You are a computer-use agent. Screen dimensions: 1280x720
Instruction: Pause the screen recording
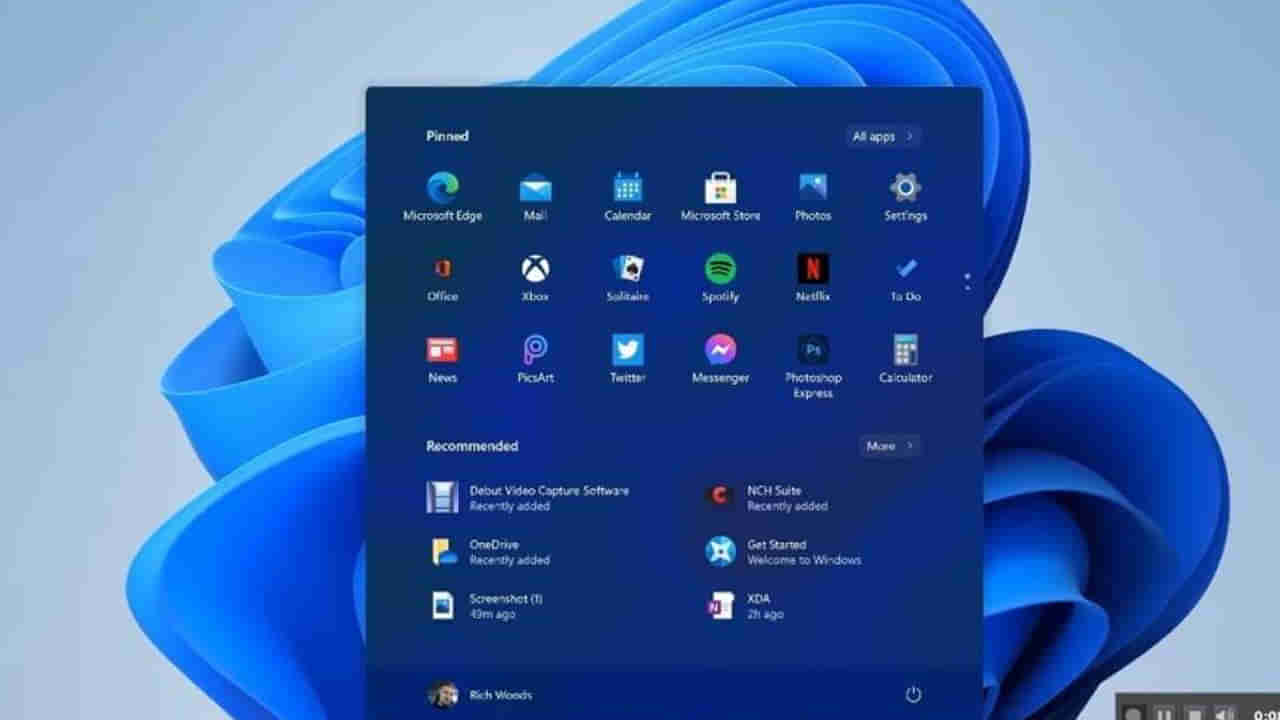coord(1163,713)
